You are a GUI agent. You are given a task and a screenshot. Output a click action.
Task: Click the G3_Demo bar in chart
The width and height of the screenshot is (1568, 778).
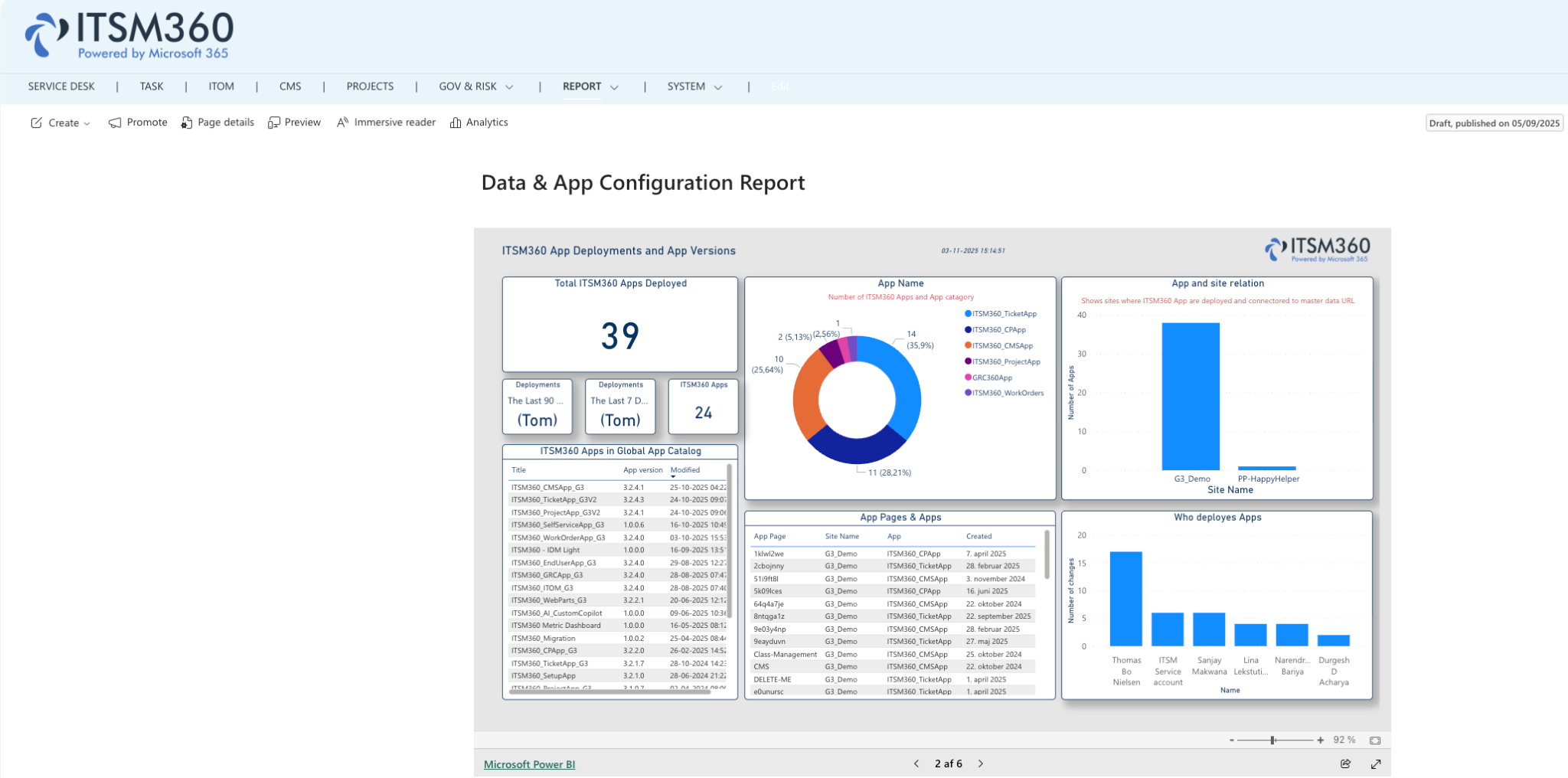click(x=1191, y=397)
